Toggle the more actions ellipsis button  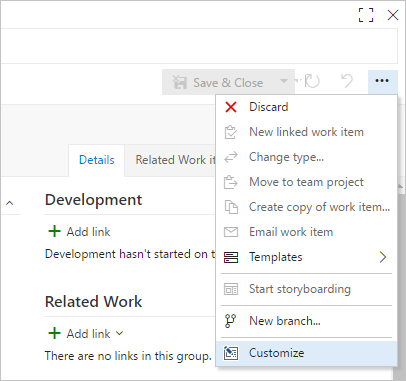tap(382, 81)
